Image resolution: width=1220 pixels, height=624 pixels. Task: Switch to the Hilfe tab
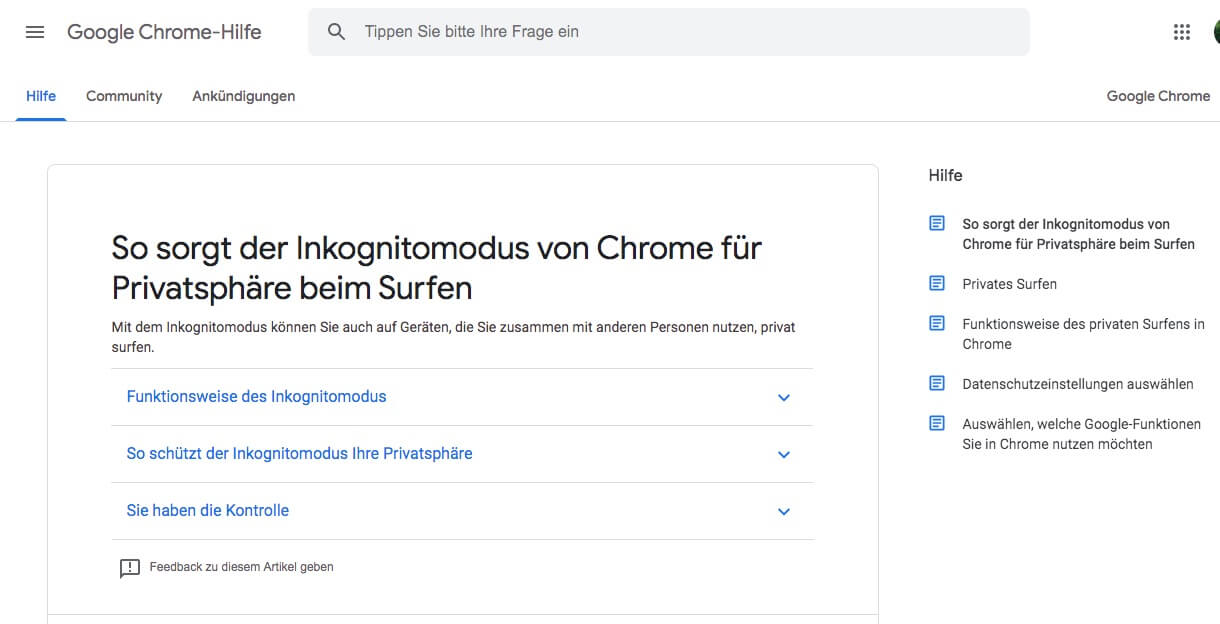click(41, 96)
